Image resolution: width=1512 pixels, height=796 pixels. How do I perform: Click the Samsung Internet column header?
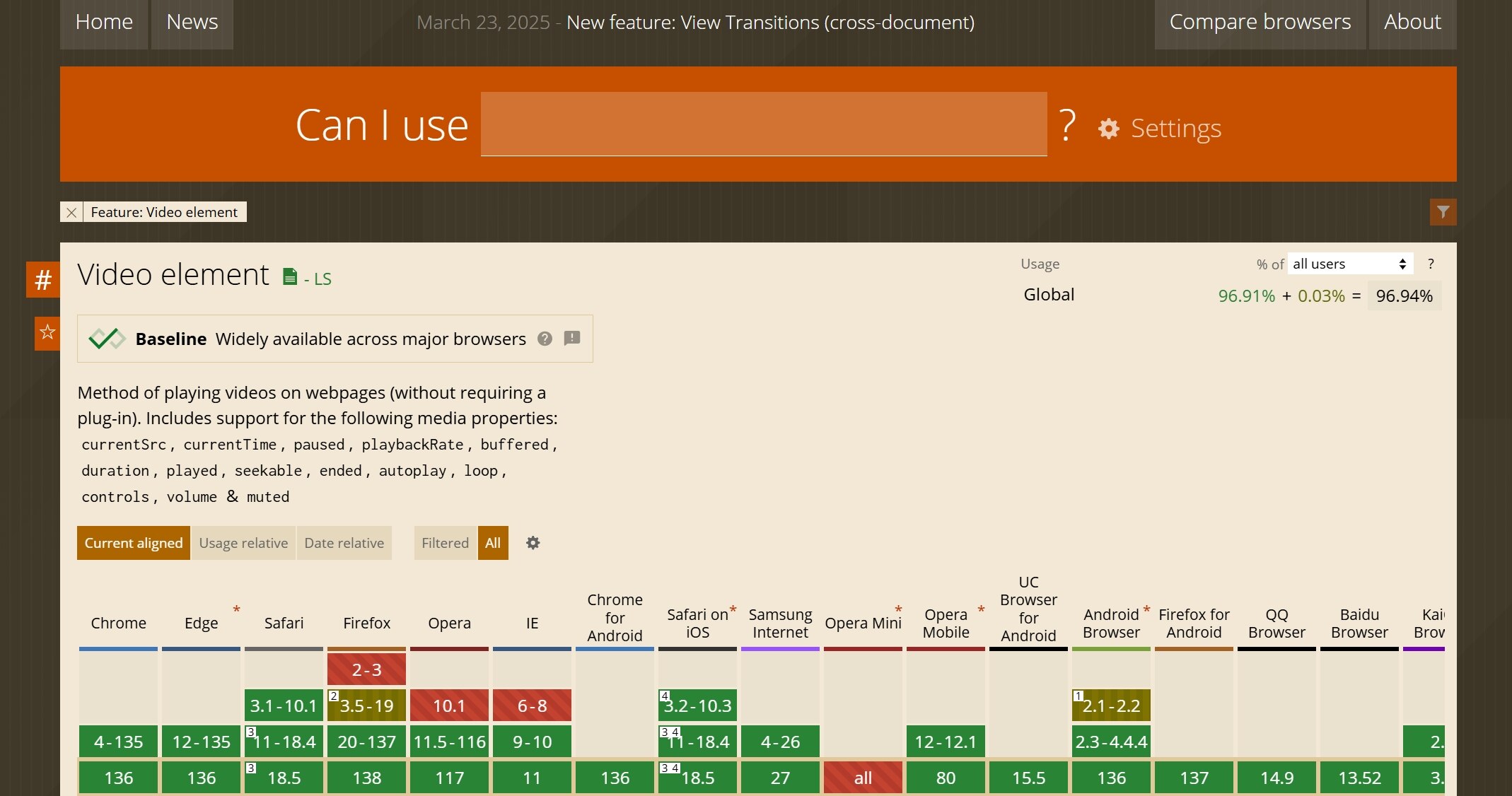tap(781, 624)
